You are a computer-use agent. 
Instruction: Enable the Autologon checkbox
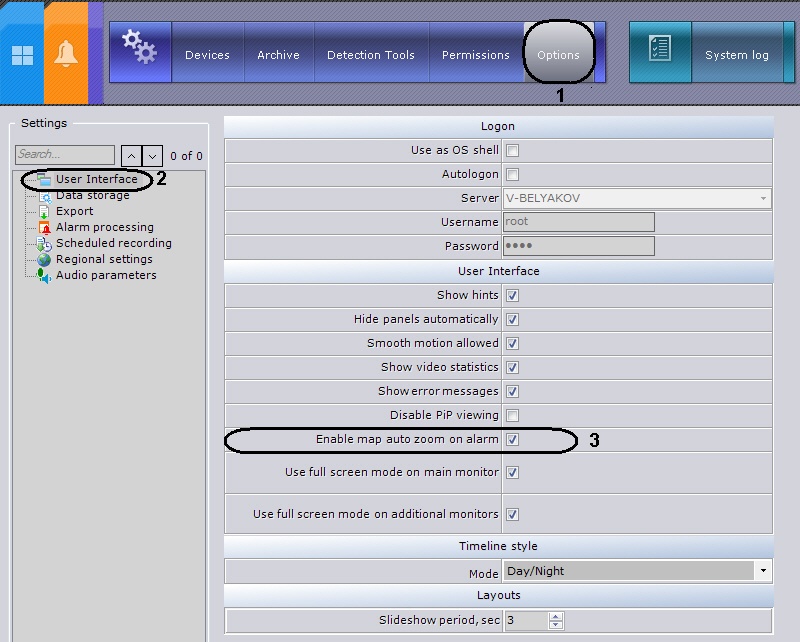coord(512,175)
